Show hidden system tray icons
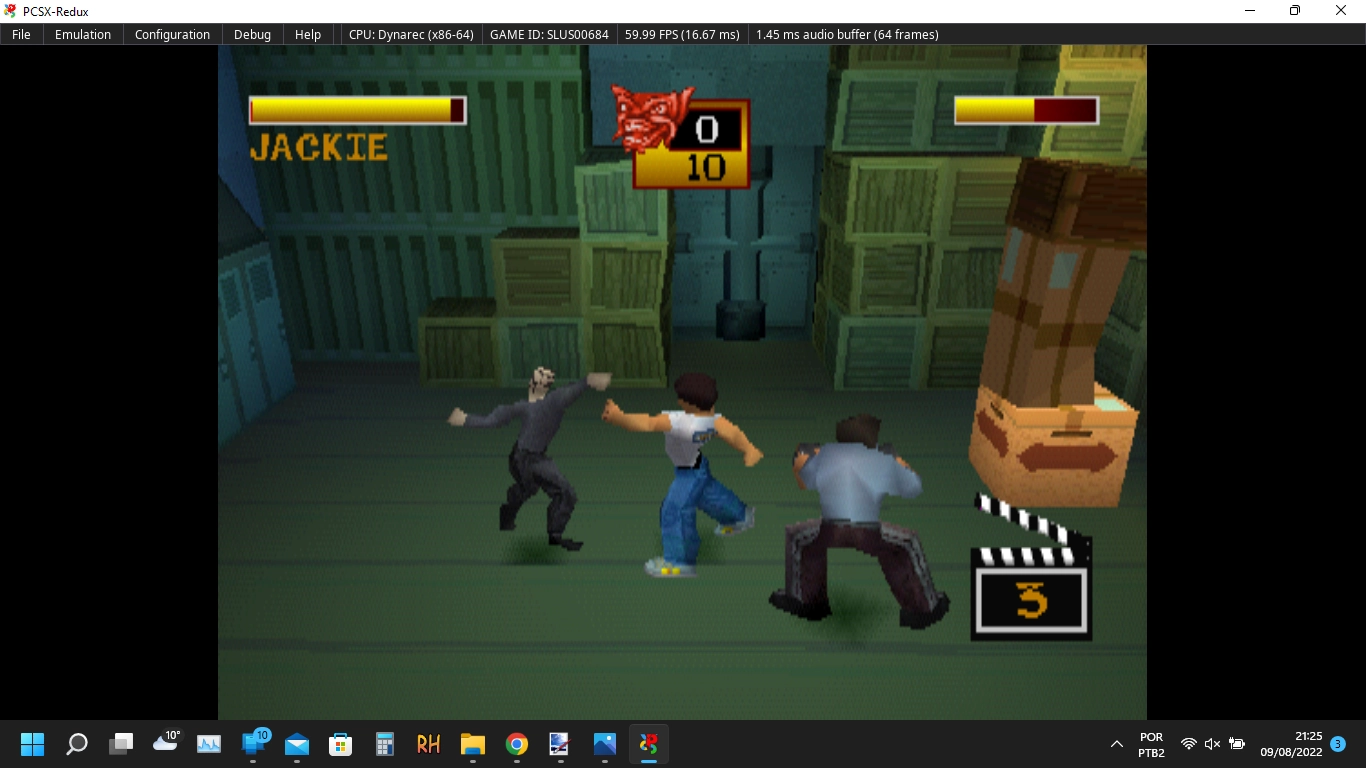 coord(1116,744)
